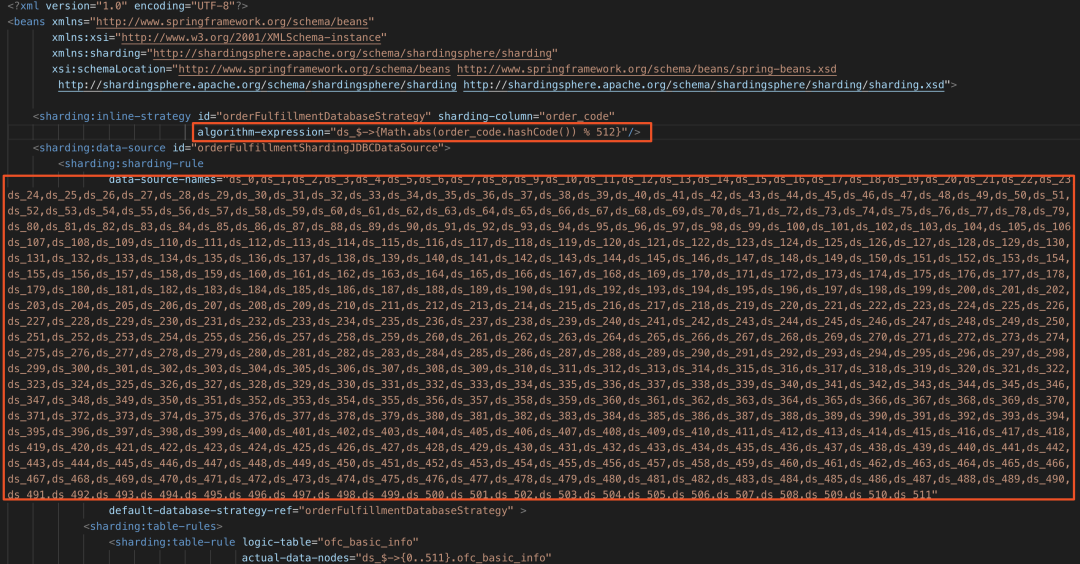The image size is (1080, 564).
Task: Open the XMLSchema-instance URL link
Action: pos(251,37)
